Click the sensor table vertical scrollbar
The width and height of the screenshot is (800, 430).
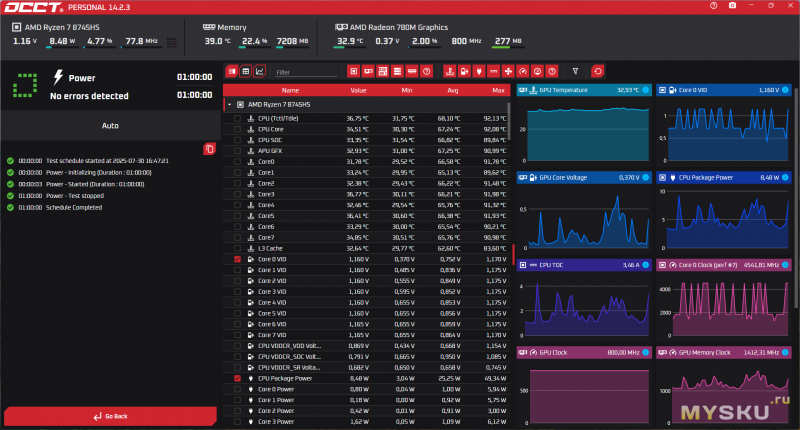pos(509,121)
